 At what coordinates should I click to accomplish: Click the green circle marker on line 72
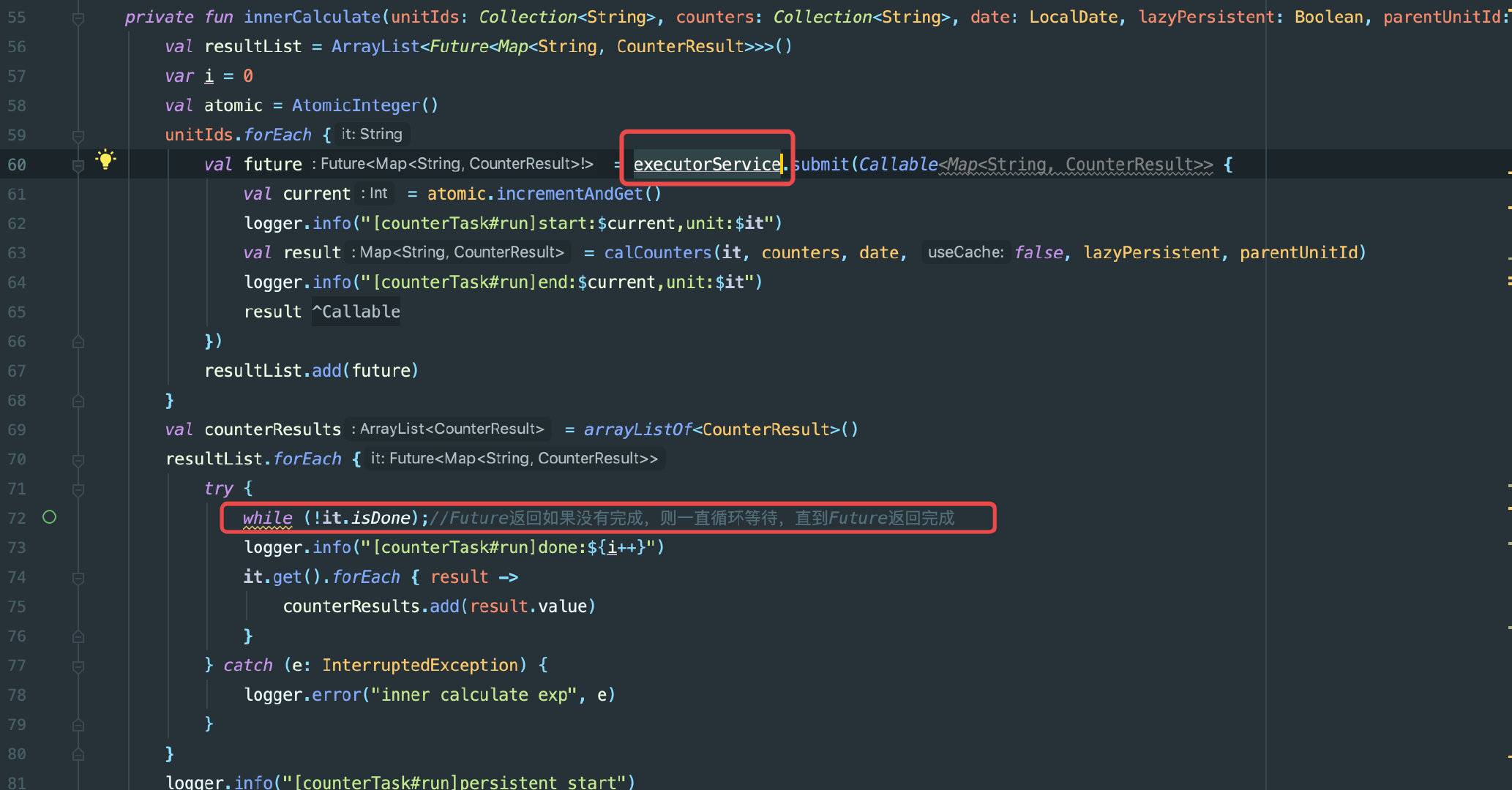[49, 518]
